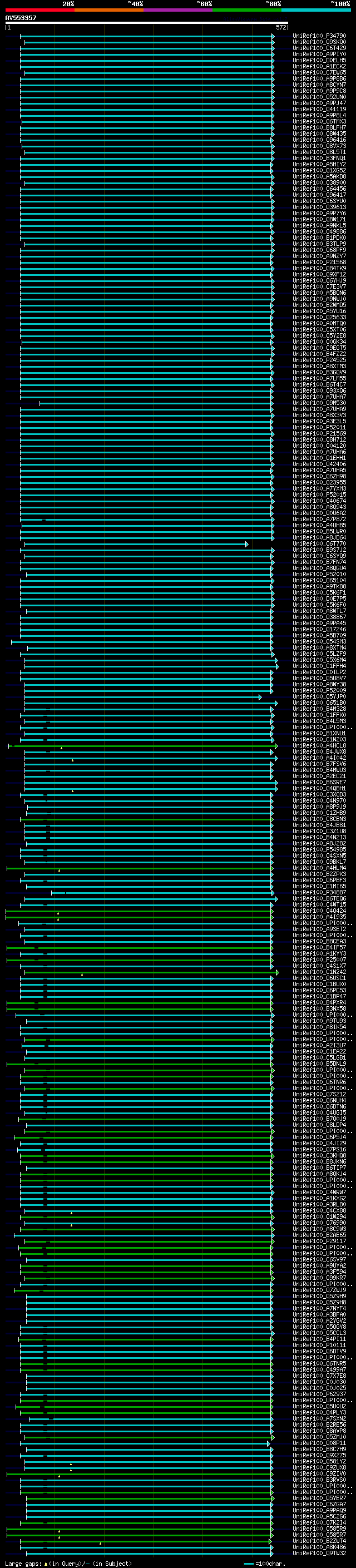Image resolution: width=356 pixels, height=1568 pixels.
Task: Select label UniRef100_Q08P11
Action: click(319, 1443)
